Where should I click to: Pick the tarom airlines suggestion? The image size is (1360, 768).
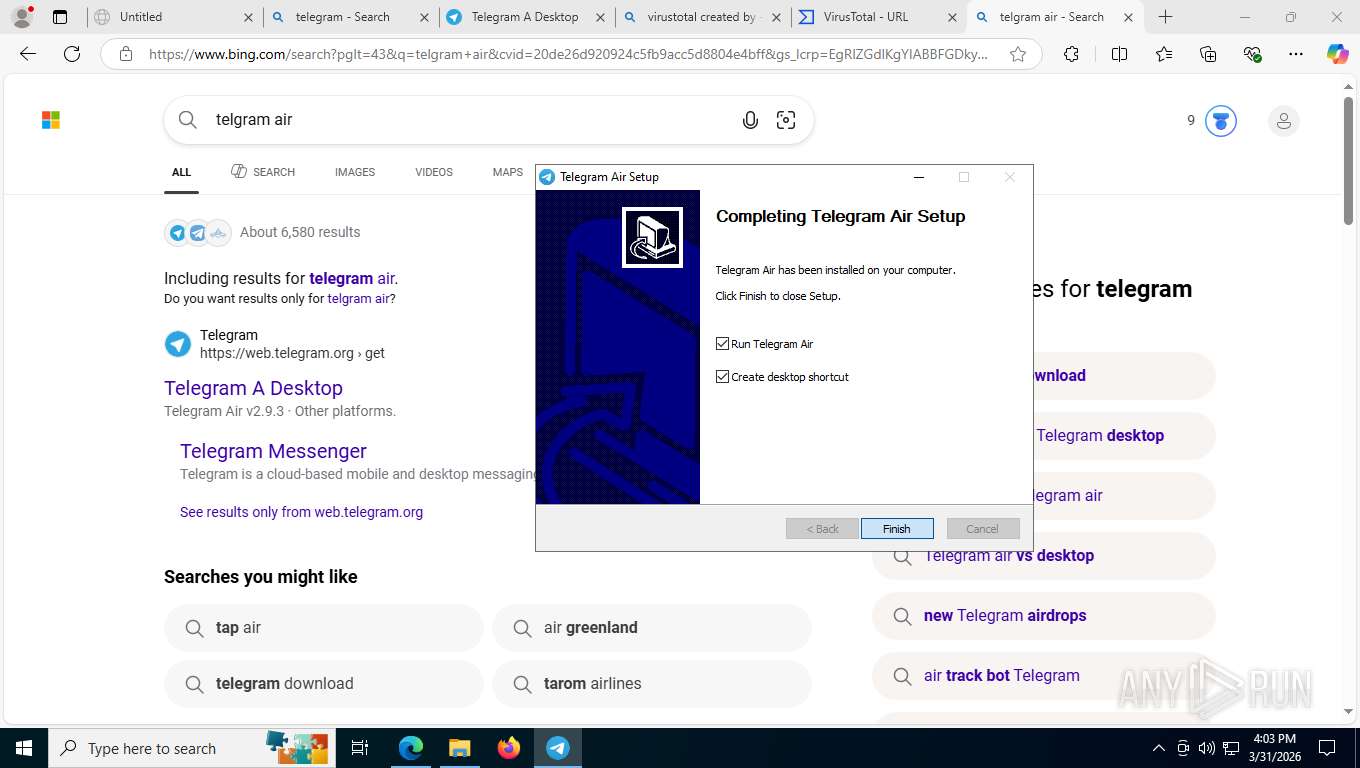coord(651,684)
